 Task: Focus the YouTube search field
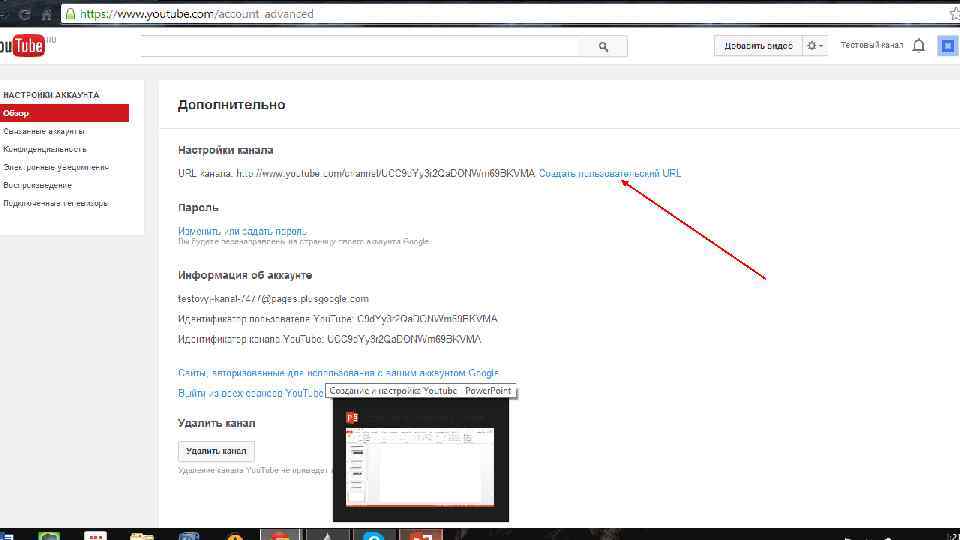click(x=360, y=47)
